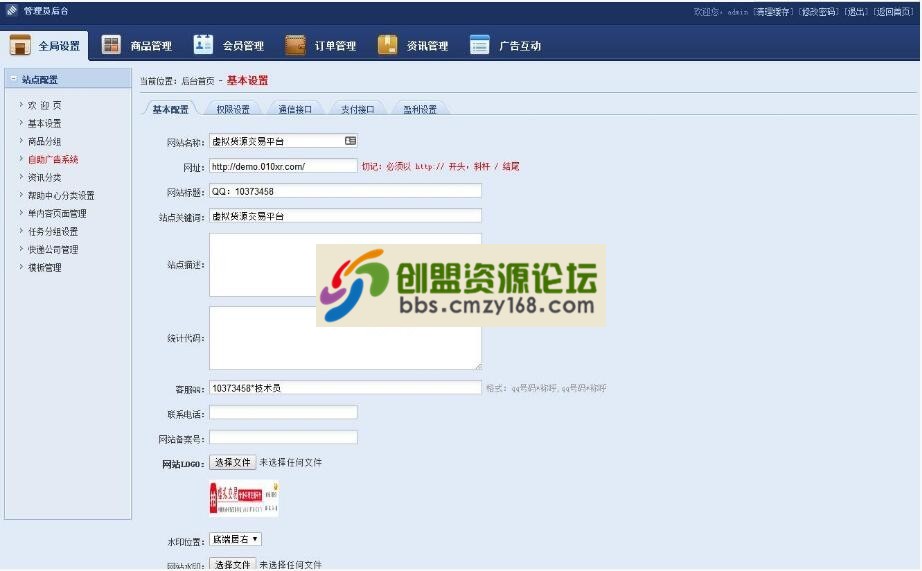922x571 pixels.
Task: Click the website logo preview thumbnail
Action: (243, 499)
